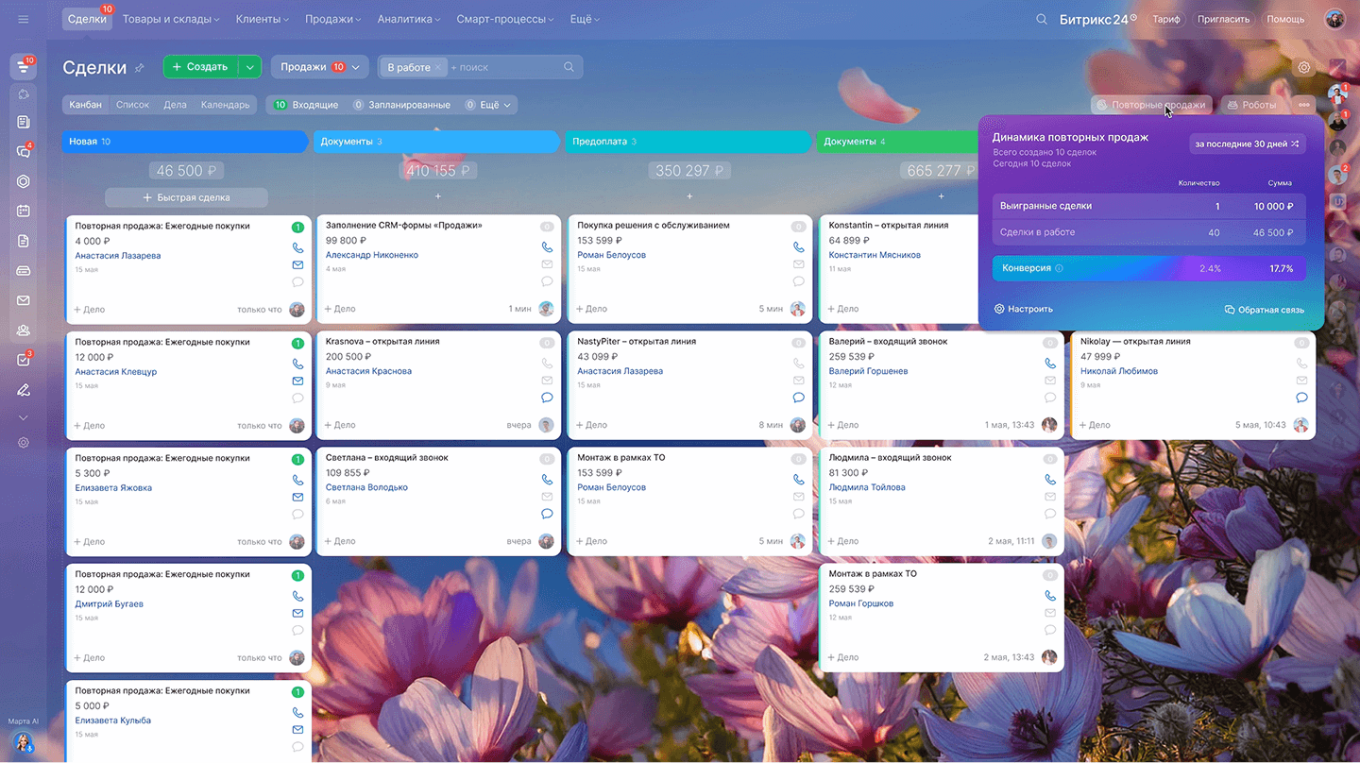The image size is (1360, 763).
Task: Open the sidebar settings gear at the bottom
Action: click(23, 443)
